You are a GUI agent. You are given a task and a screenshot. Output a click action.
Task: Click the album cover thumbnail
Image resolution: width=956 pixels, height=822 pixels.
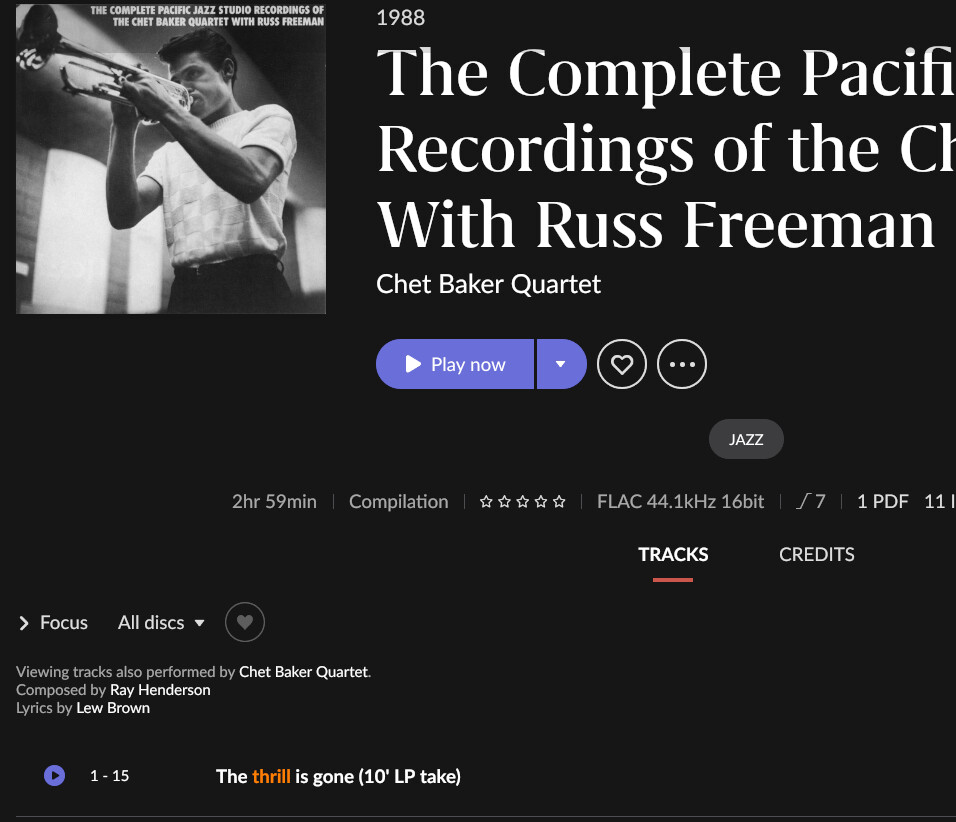coord(171,159)
